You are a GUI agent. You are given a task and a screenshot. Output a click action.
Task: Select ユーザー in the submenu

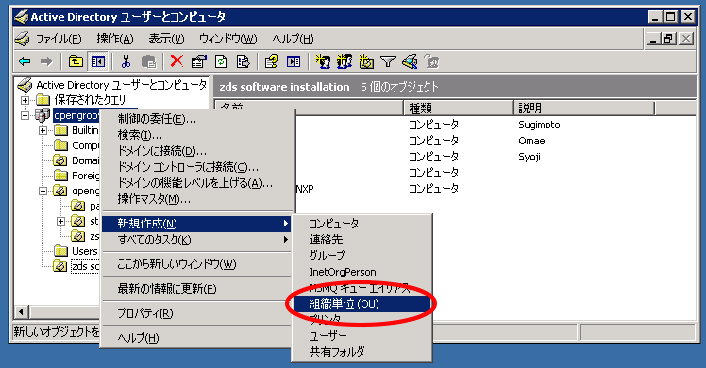pyautogui.click(x=362, y=336)
